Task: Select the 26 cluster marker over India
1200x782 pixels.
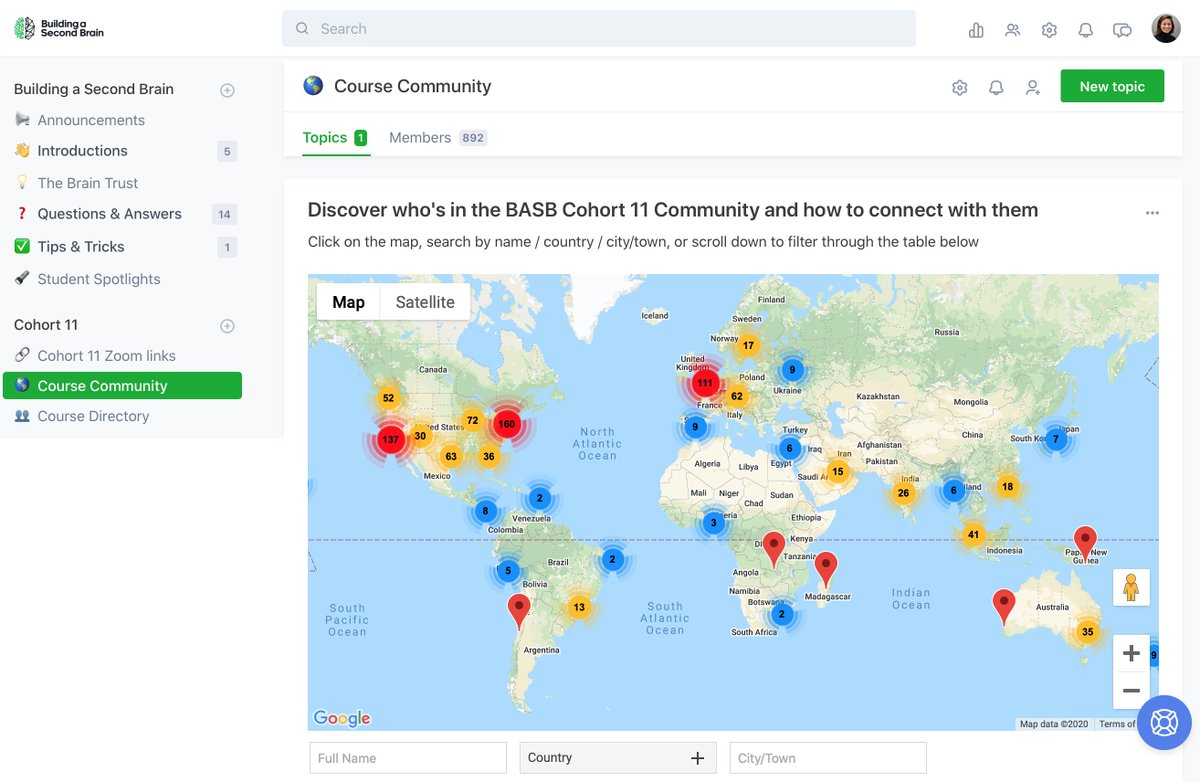Action: [x=903, y=493]
